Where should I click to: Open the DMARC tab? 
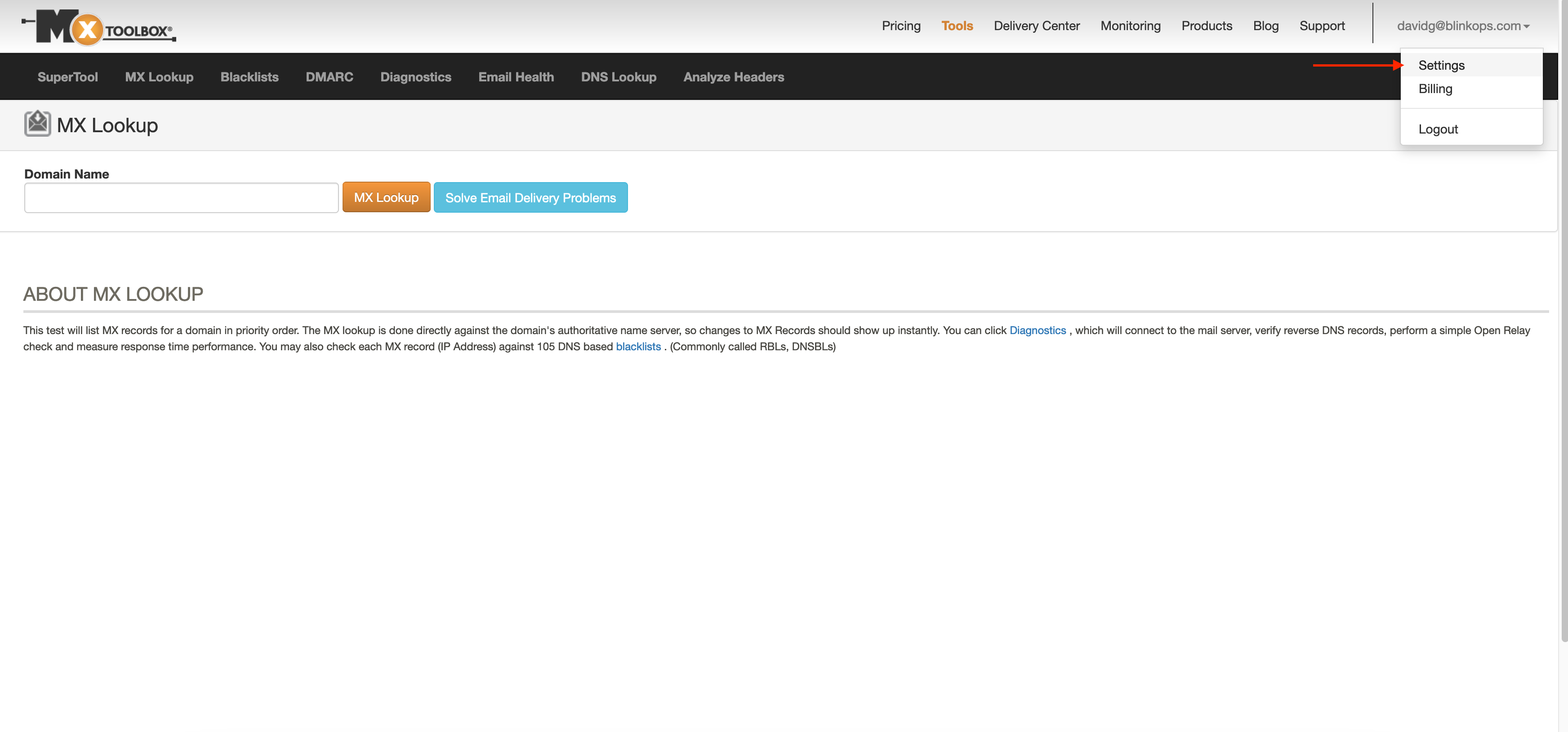pos(330,77)
